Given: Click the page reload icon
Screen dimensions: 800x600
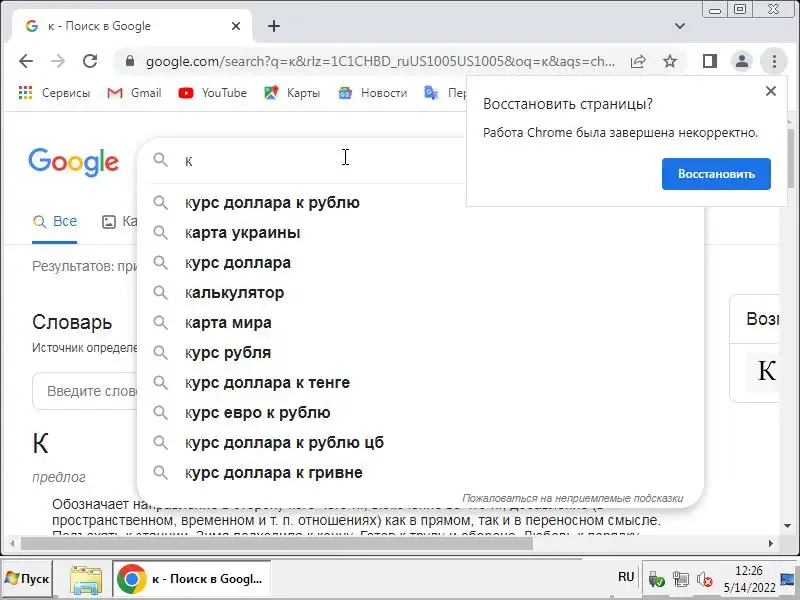Looking at the screenshot, I should click(90, 61).
